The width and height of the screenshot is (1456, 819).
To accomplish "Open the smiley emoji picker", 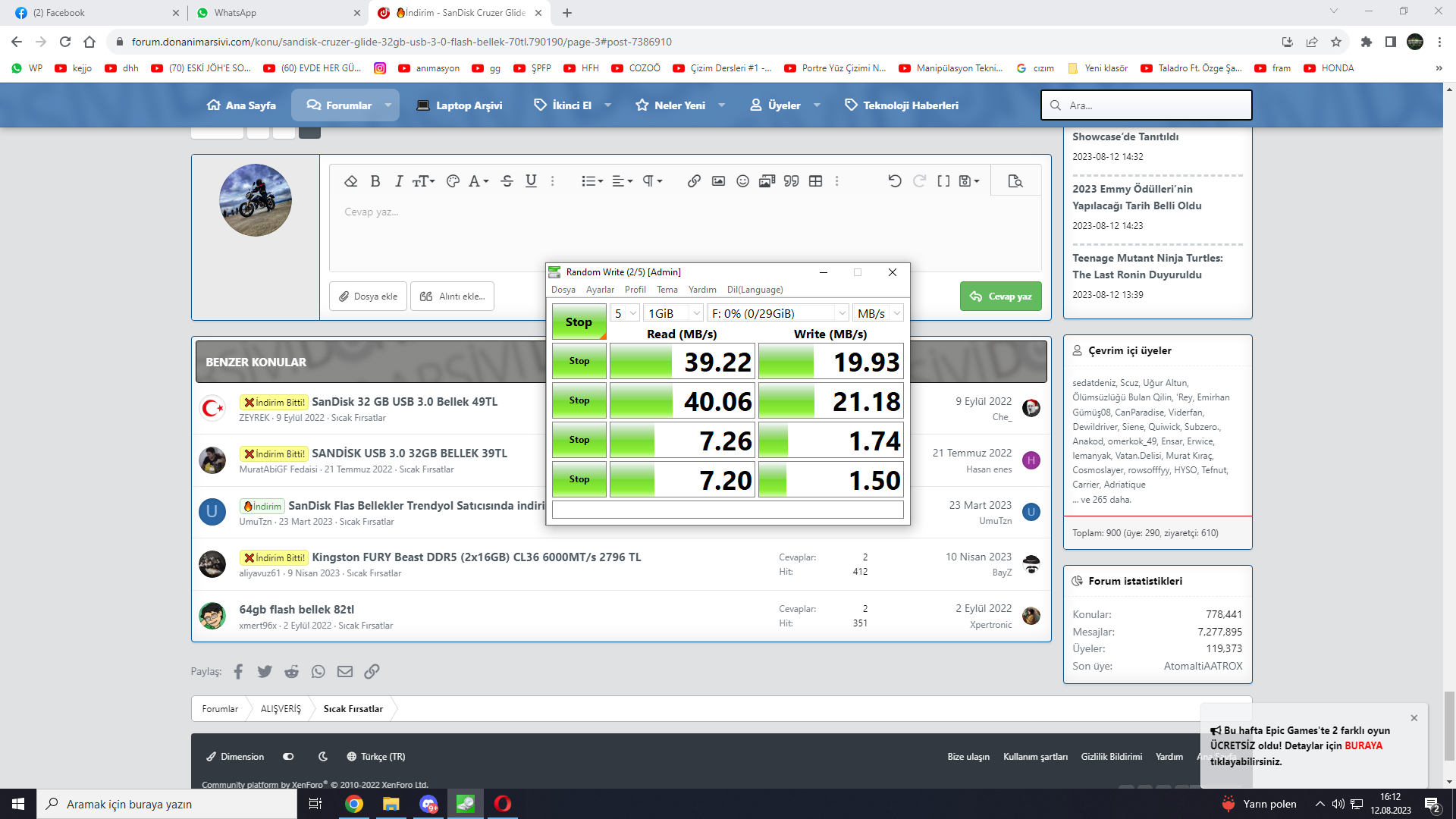I will [x=742, y=181].
